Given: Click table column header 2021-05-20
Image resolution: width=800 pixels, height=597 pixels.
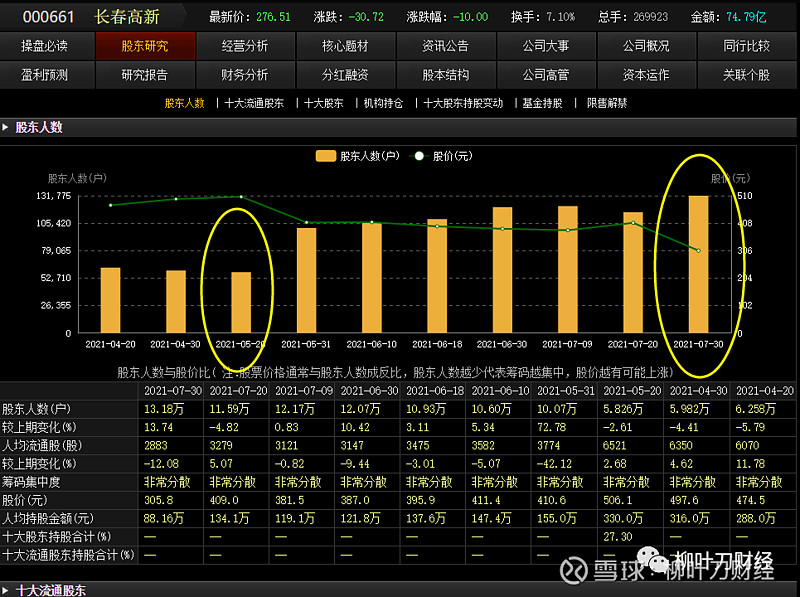Looking at the screenshot, I should (632, 391).
